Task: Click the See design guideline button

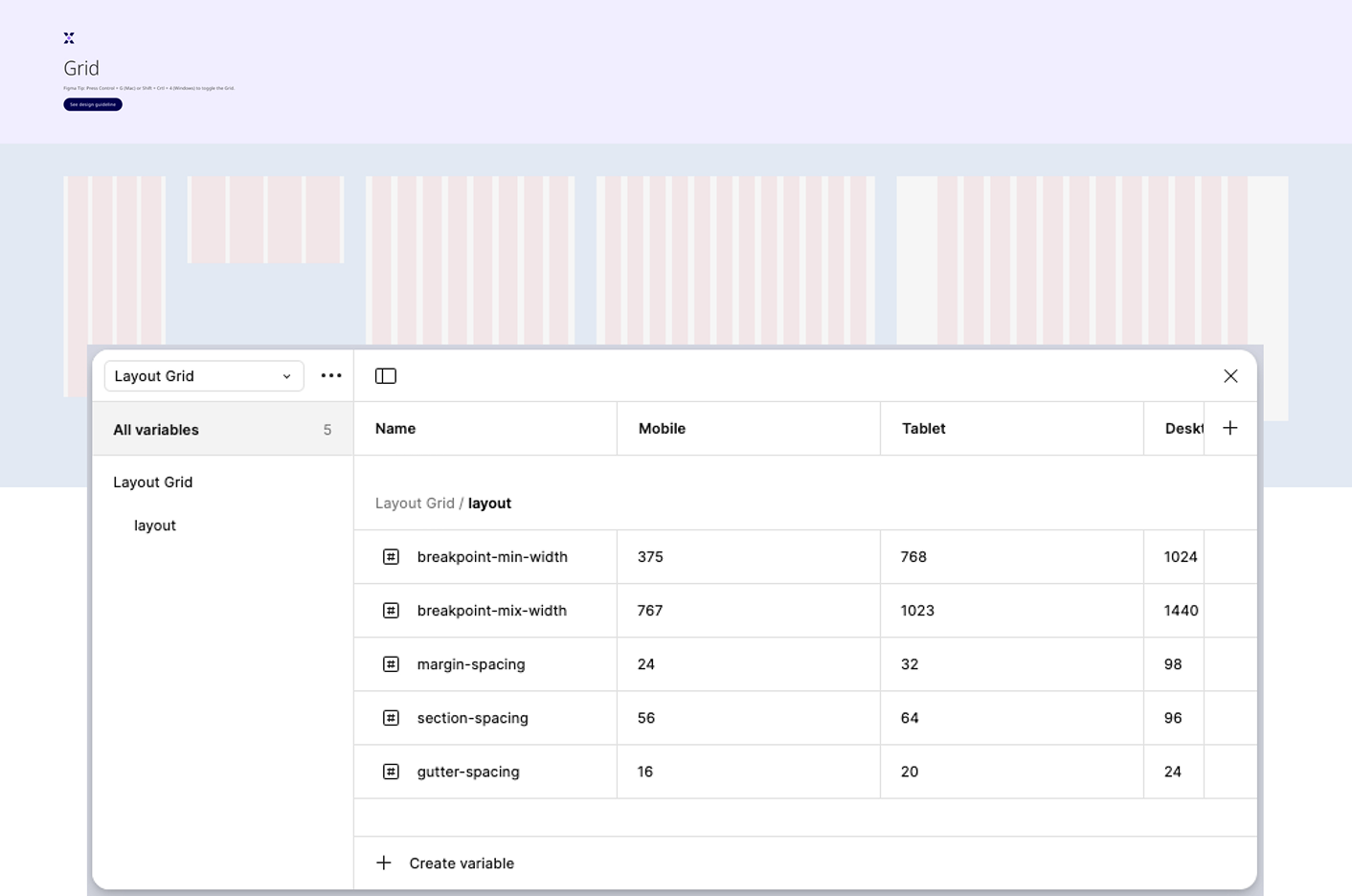Action: pos(93,104)
